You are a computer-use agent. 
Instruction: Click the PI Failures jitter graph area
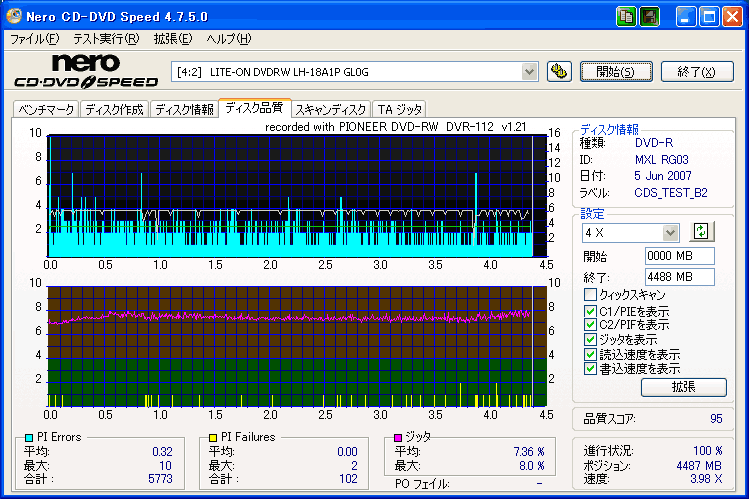[297, 347]
